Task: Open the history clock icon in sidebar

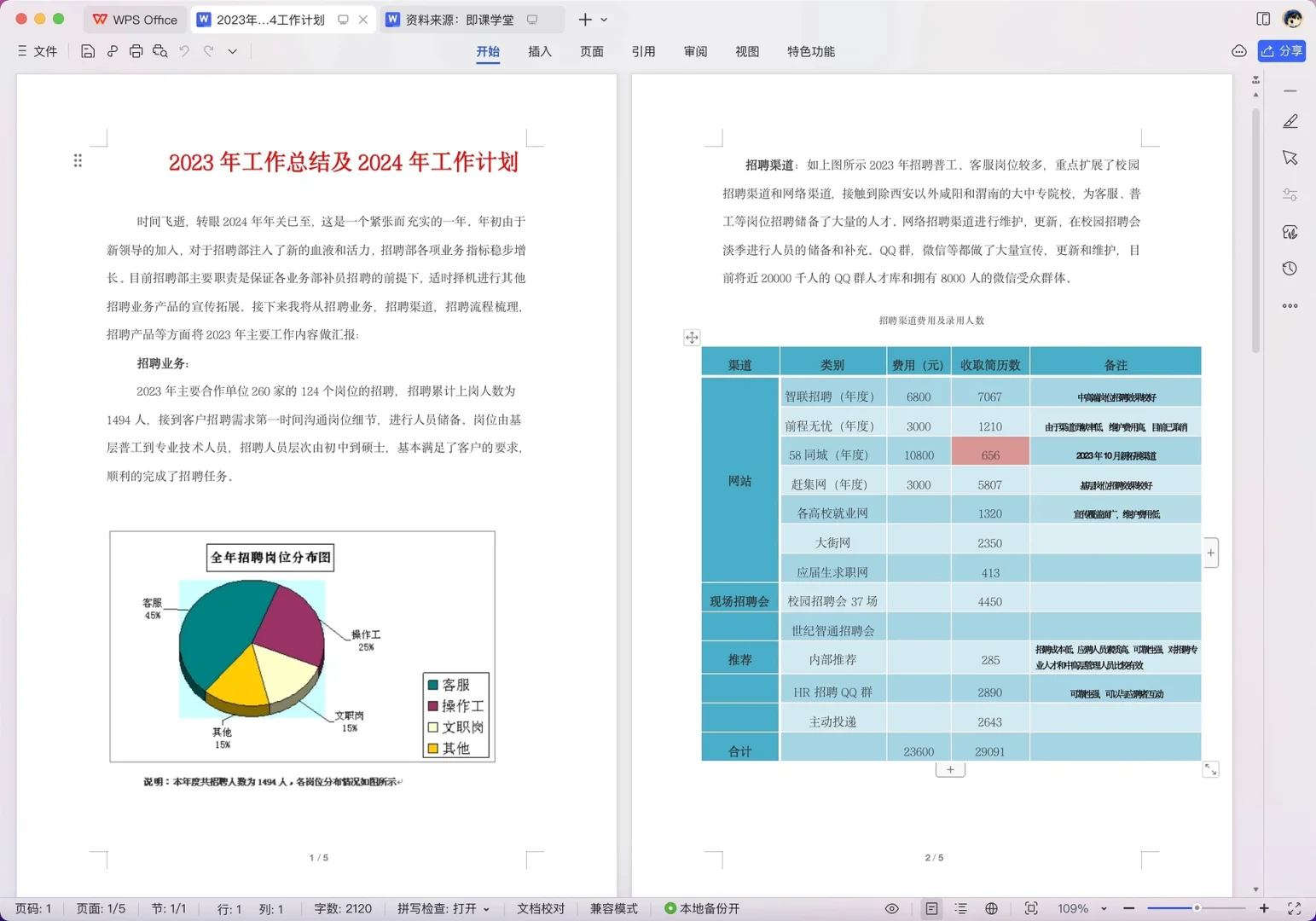Action: coord(1290,269)
